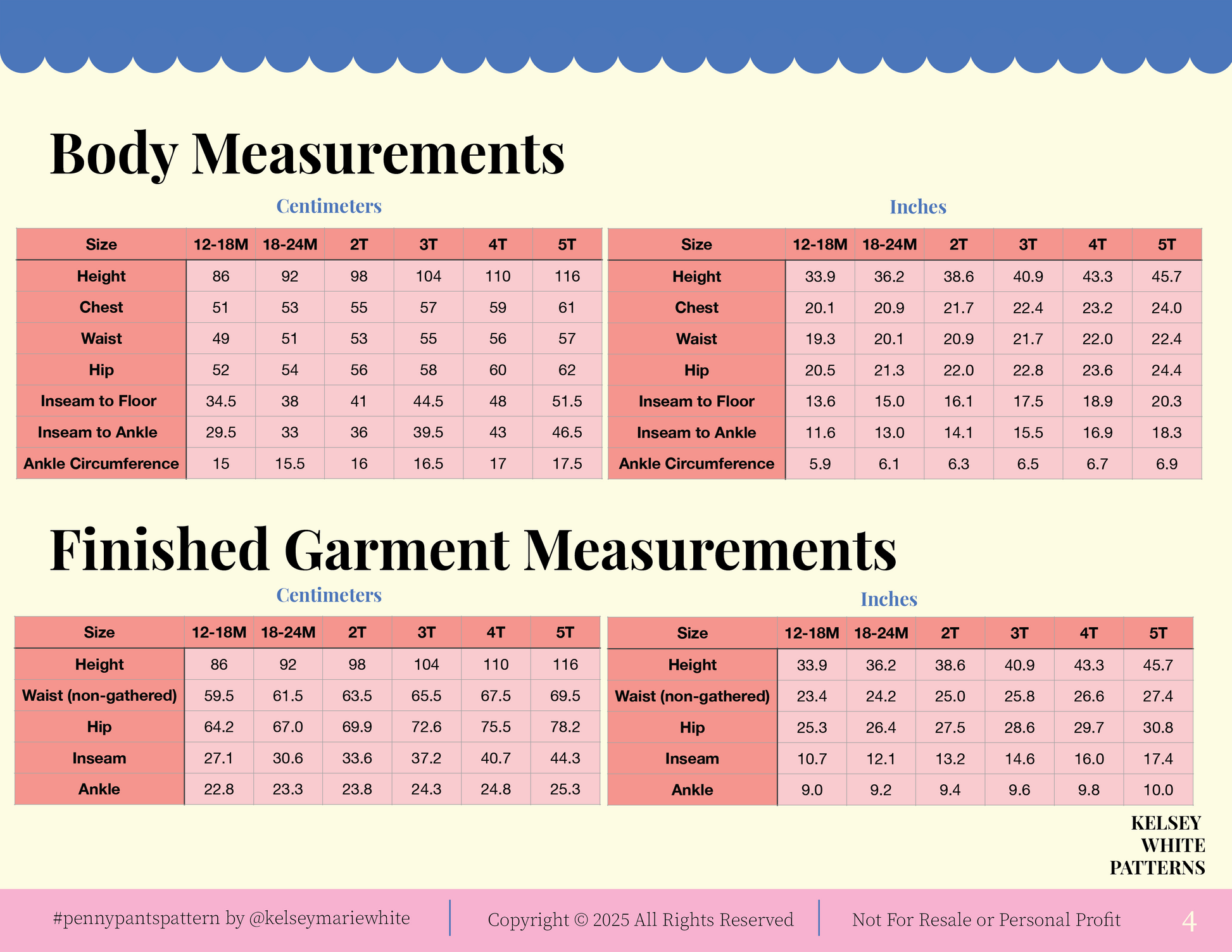Viewport: 1232px width, 952px height.
Task: Click the Ankle Circumference row header in centimeters table
Action: point(101,463)
